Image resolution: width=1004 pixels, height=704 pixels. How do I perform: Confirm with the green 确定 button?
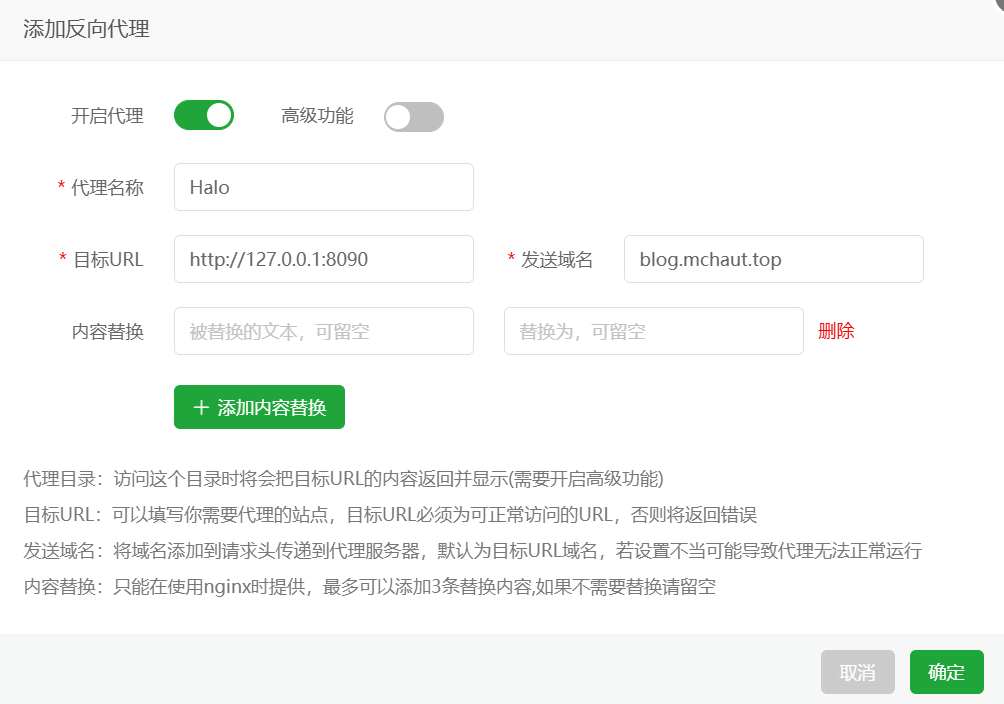[946, 672]
